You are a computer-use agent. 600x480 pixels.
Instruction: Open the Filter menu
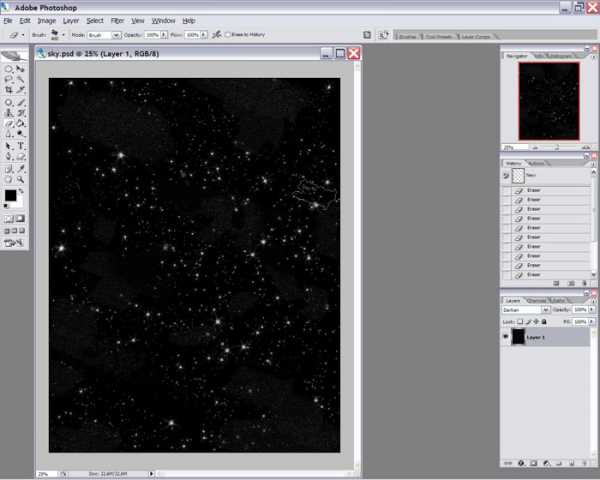pos(118,20)
